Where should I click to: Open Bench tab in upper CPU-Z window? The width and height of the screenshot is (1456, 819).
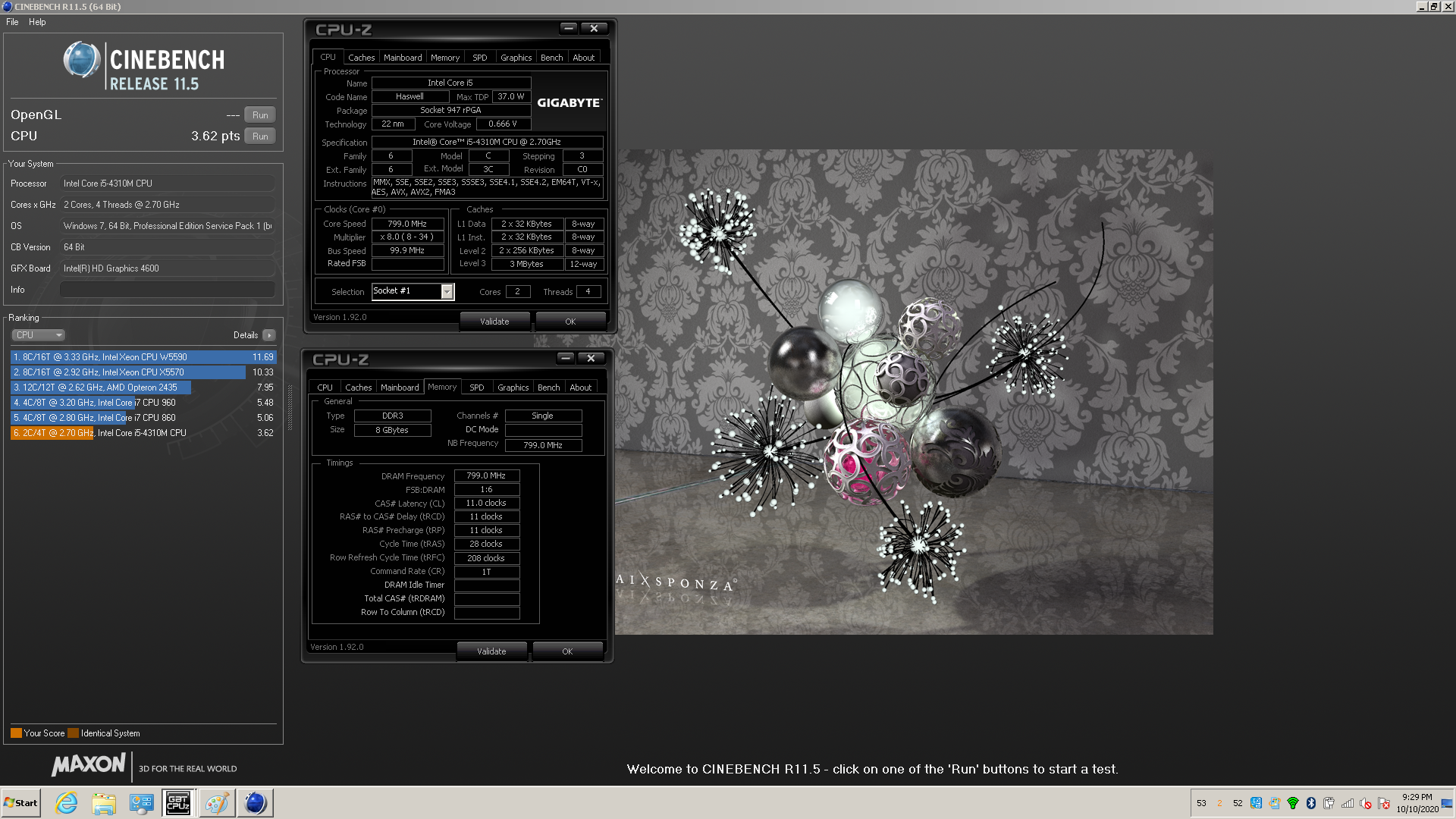click(x=552, y=58)
